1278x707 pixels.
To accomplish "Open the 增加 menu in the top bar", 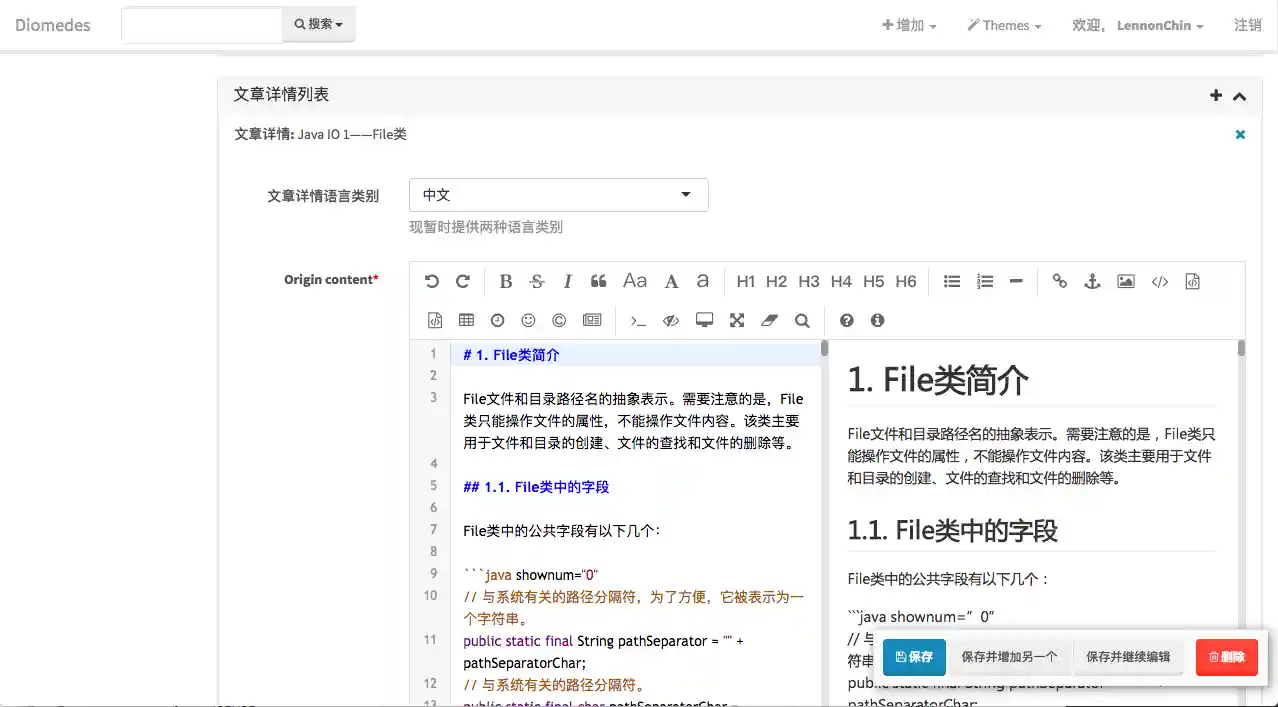I will (907, 25).
